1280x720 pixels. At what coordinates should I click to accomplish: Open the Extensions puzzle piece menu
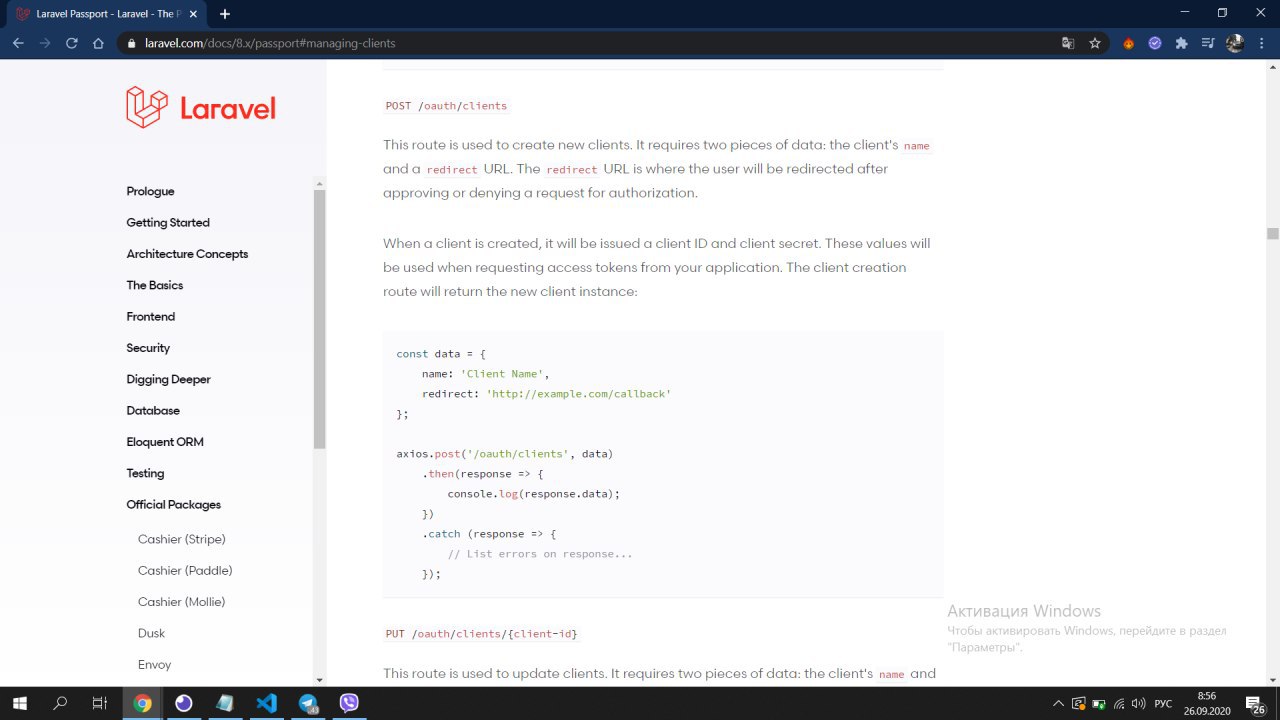(x=1182, y=43)
